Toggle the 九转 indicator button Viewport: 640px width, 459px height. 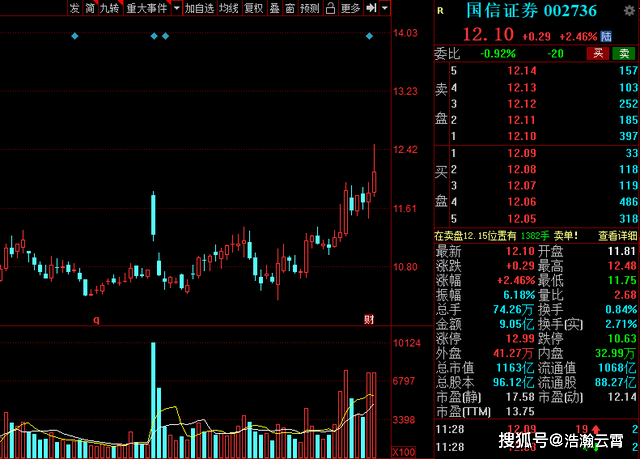(x=110, y=8)
